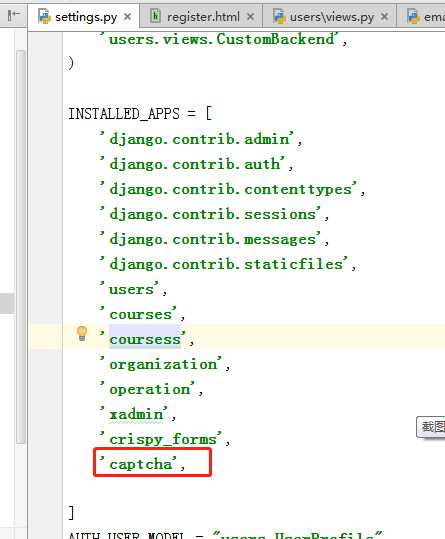
Task: Click 'users.views.CustomBackend' string
Action: (x=223, y=39)
